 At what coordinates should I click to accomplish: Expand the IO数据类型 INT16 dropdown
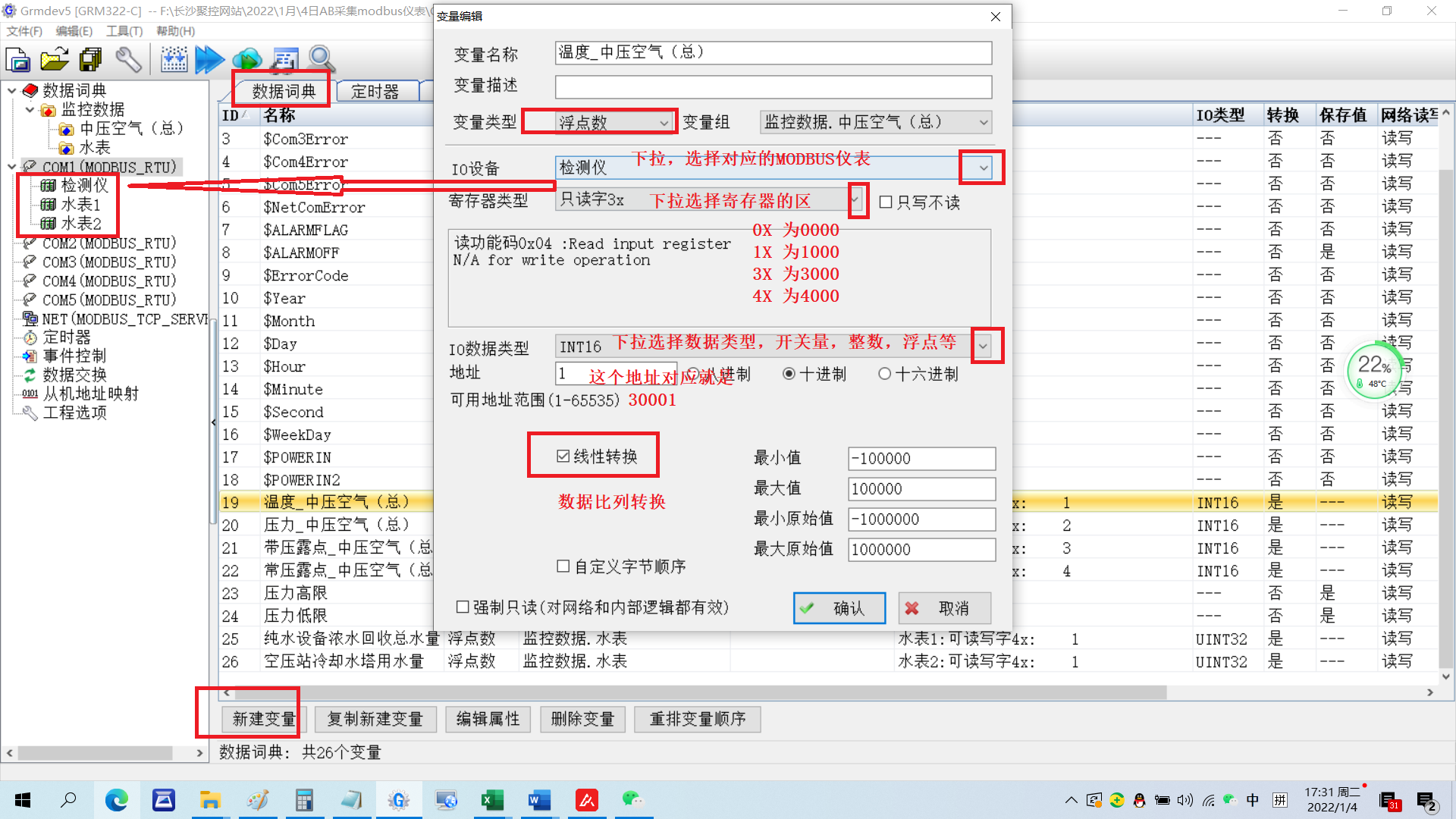(983, 347)
